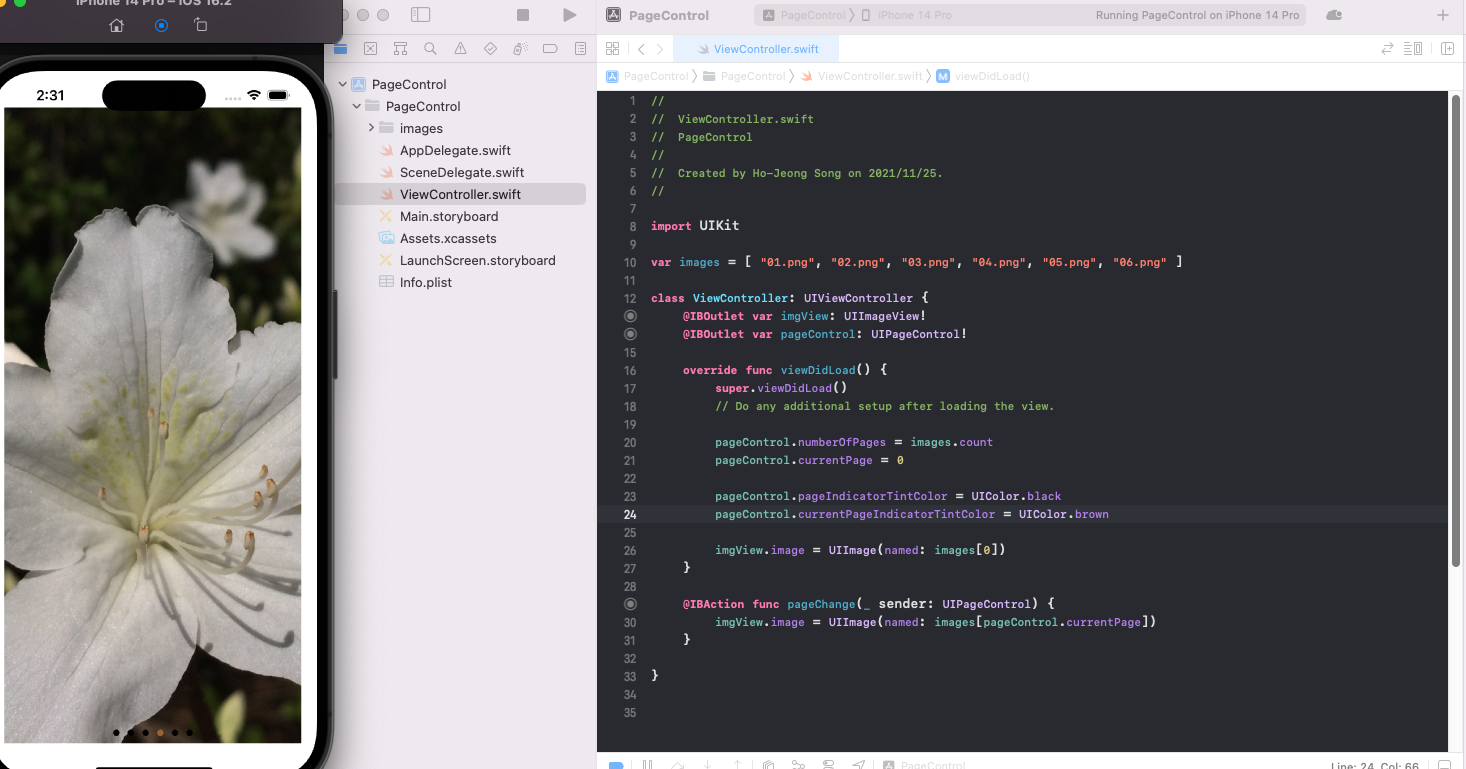Click simulate location arrow icon
Viewport: 1466px width, 769px height.
(859, 765)
